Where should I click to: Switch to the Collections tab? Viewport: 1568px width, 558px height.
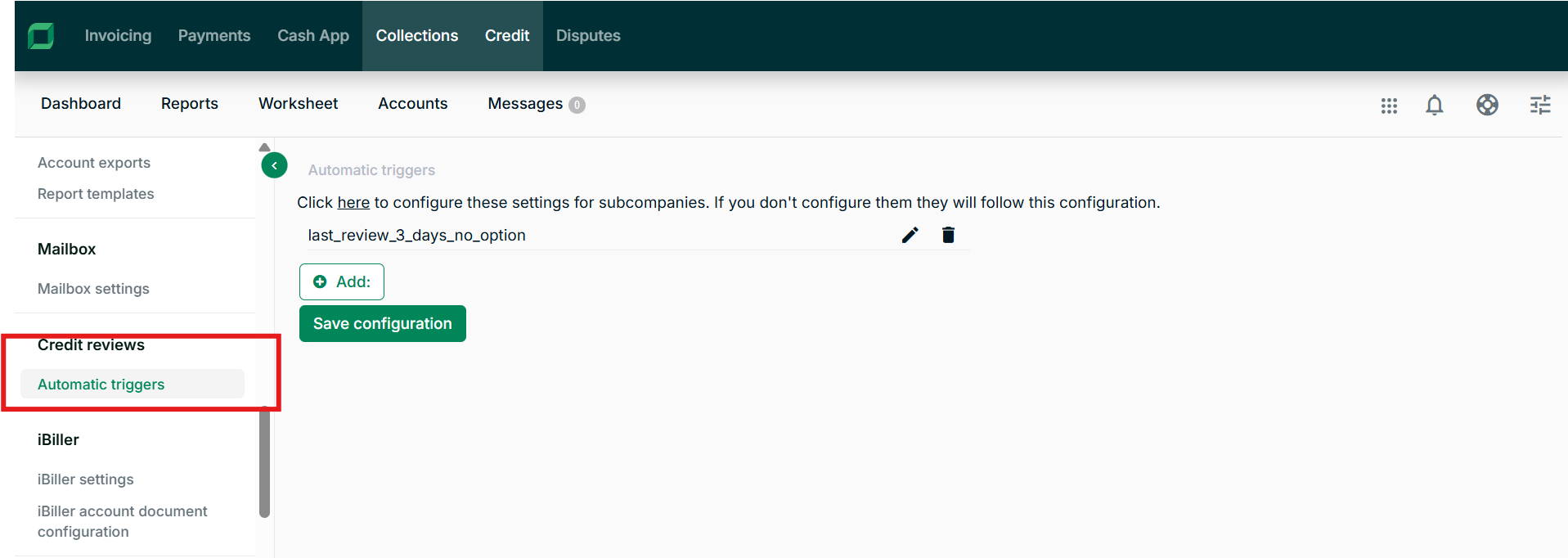click(416, 36)
